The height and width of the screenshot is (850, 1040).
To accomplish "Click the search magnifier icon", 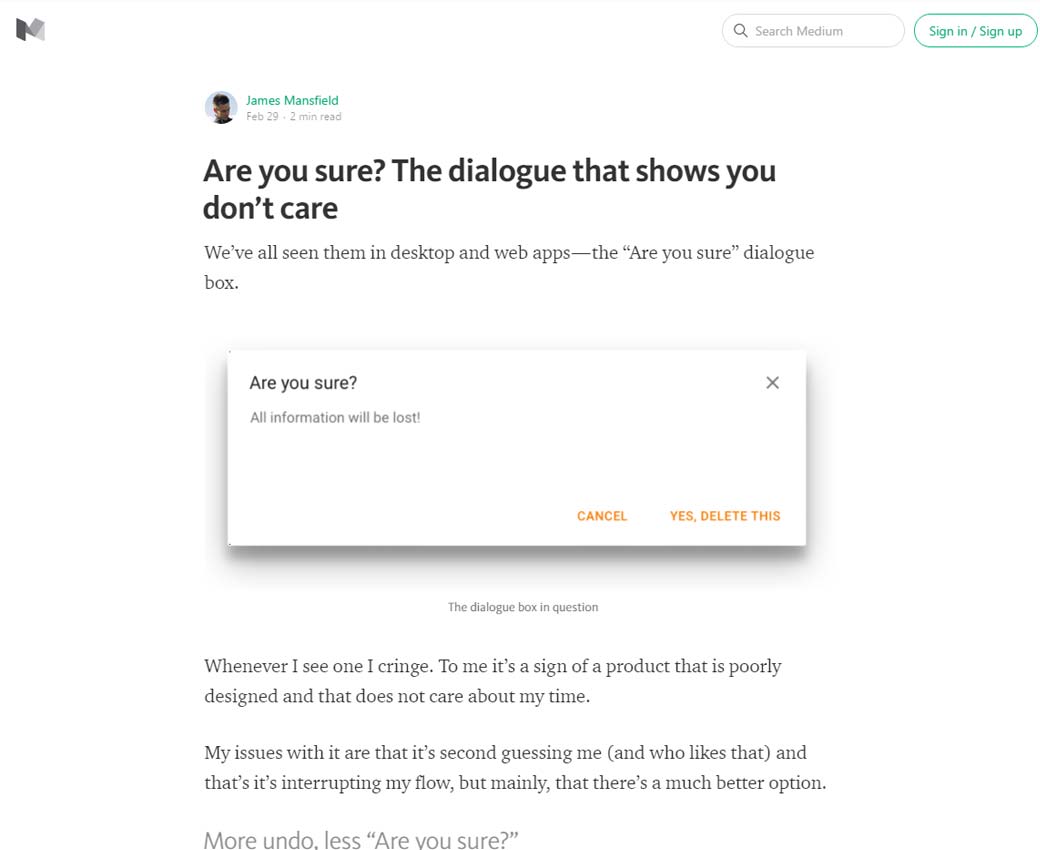I will tap(741, 31).
